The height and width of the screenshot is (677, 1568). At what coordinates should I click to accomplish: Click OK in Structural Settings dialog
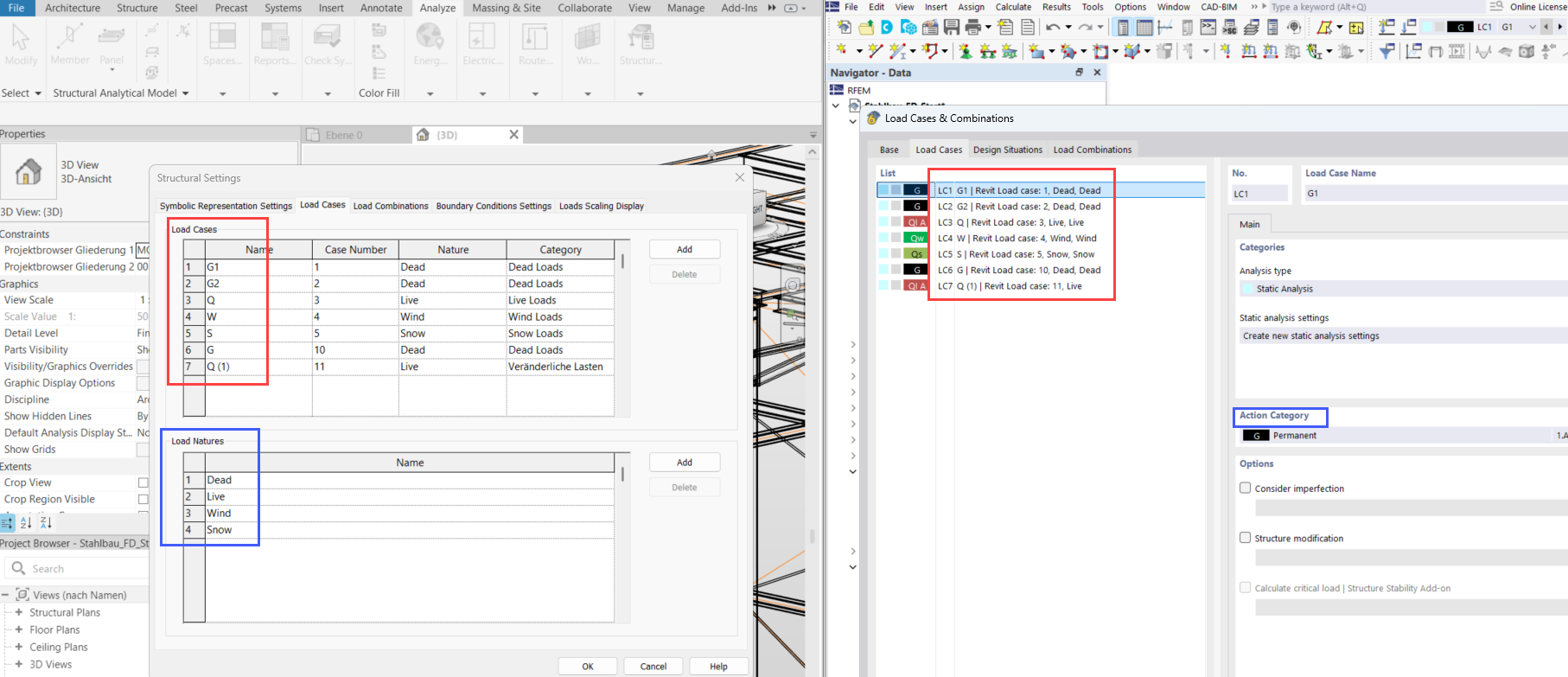588,667
